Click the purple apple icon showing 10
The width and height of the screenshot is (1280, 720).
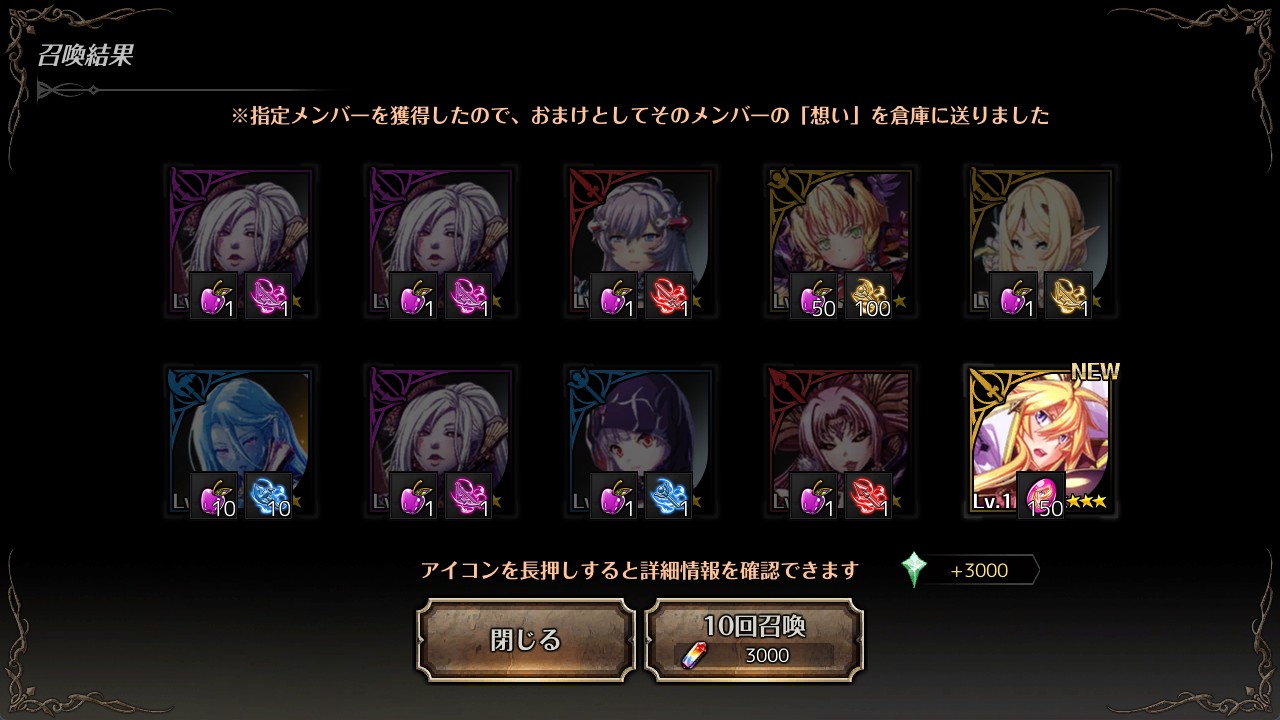[x=214, y=496]
